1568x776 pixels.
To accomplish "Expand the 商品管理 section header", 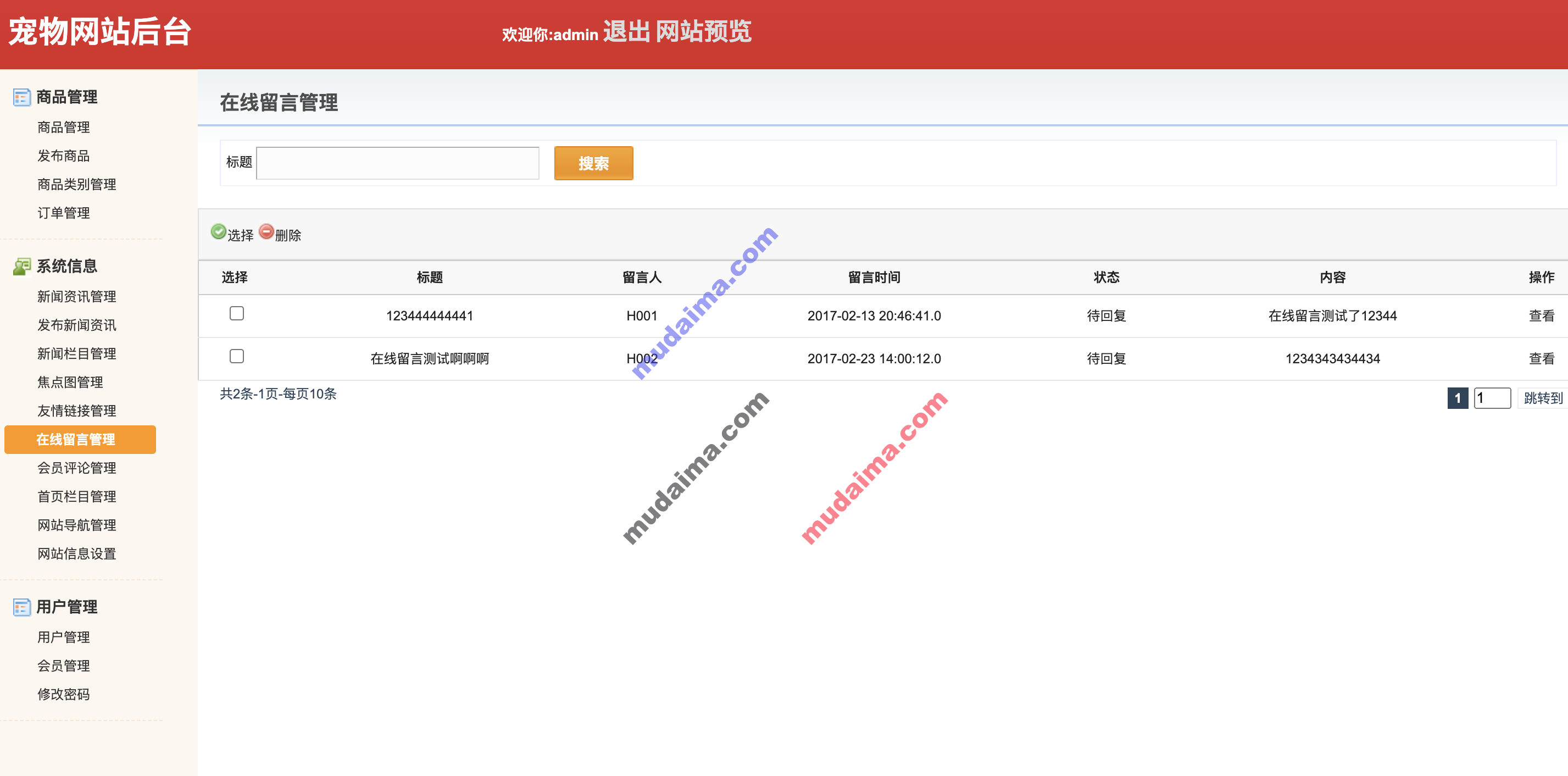I will click(x=67, y=97).
